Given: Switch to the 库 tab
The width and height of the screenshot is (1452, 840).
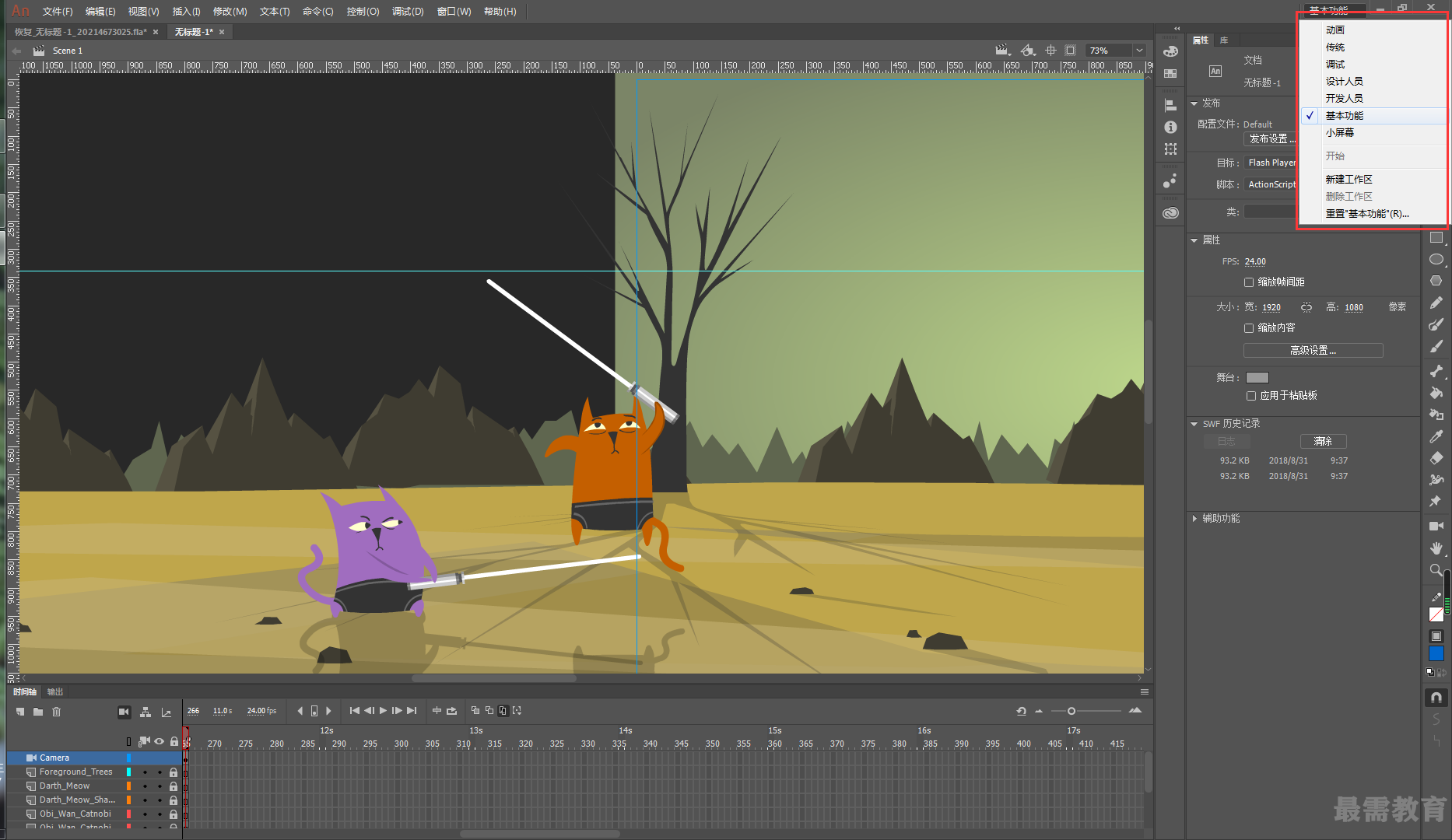Looking at the screenshot, I should (x=1224, y=40).
